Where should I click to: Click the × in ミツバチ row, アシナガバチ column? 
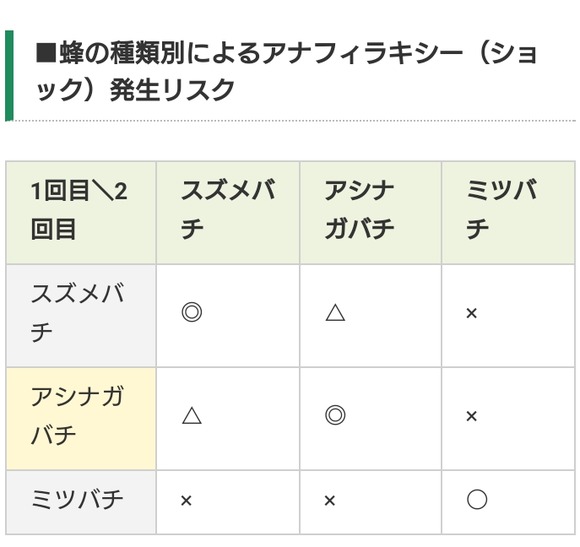(x=329, y=501)
